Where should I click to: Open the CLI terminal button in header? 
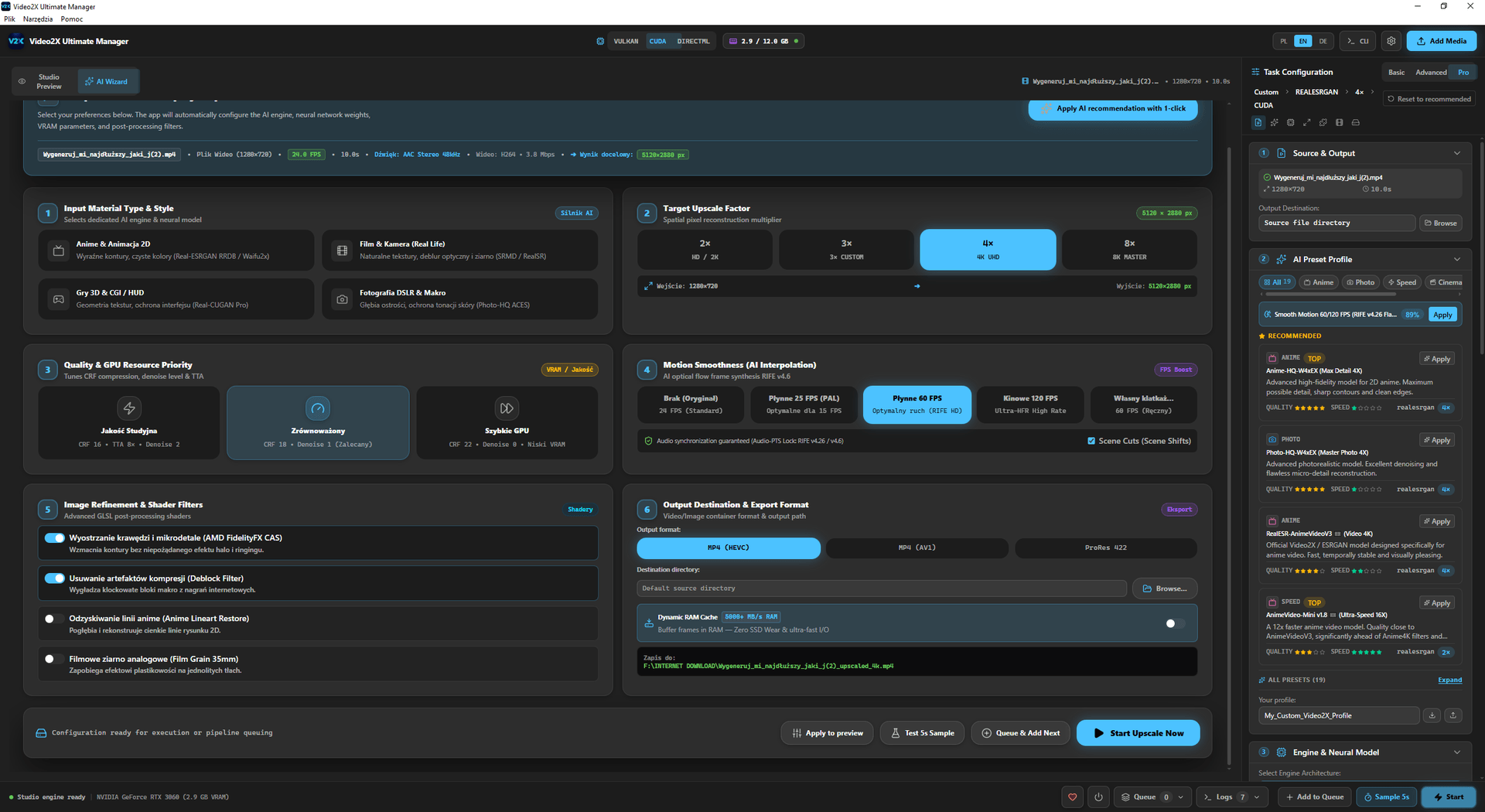pos(1358,41)
